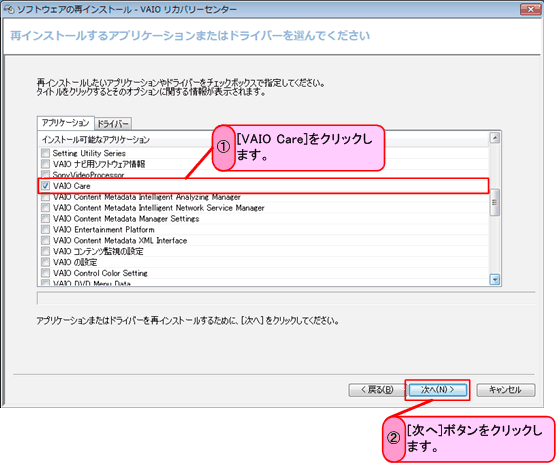The height and width of the screenshot is (463, 556).
Task: Select VAIO の設定 title text
Action: pyautogui.click(x=75, y=262)
